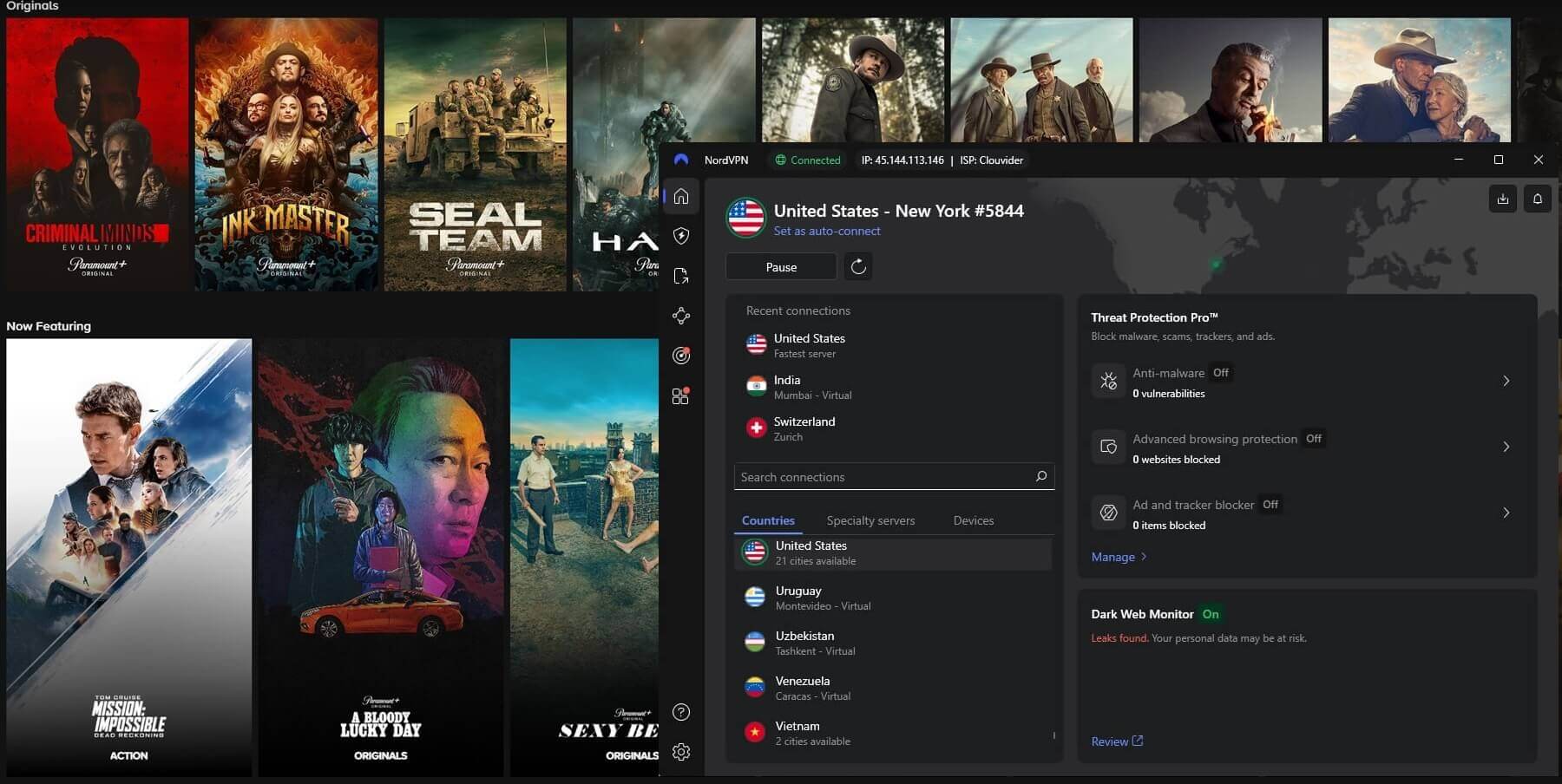Click Set as auto-connect link
Image resolution: width=1562 pixels, height=784 pixels.
pyautogui.click(x=826, y=231)
